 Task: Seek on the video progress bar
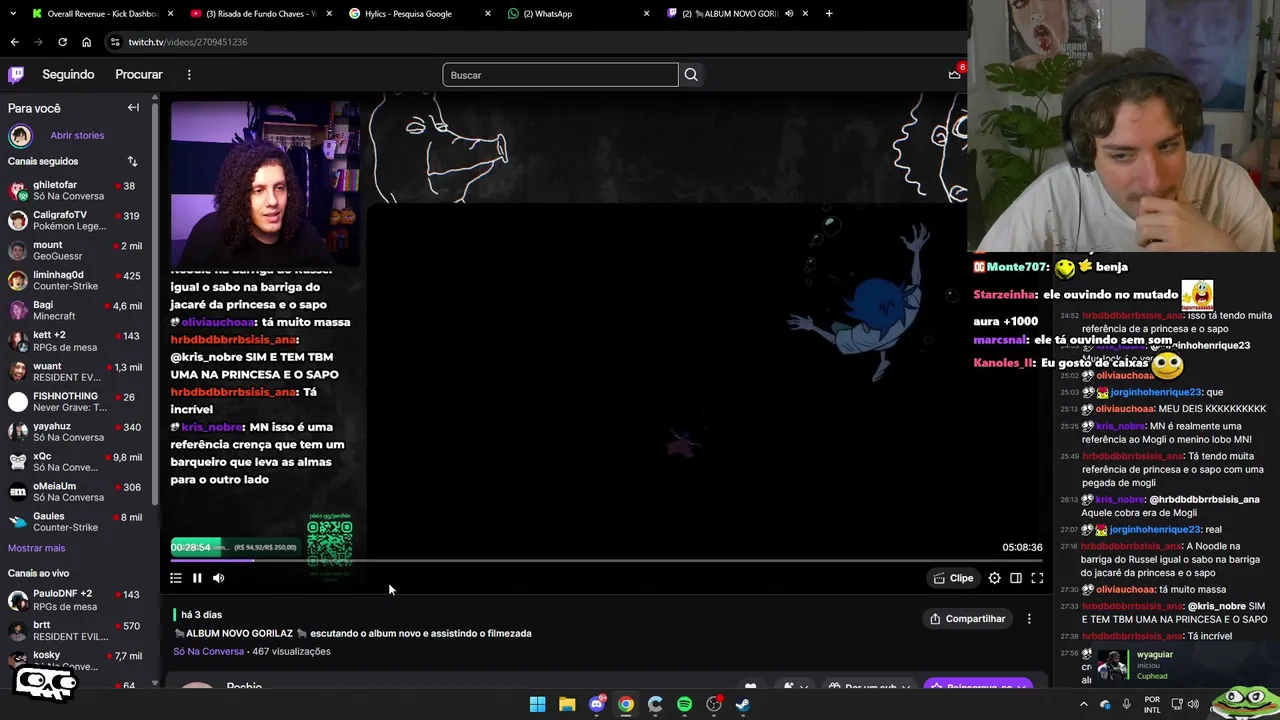point(607,561)
